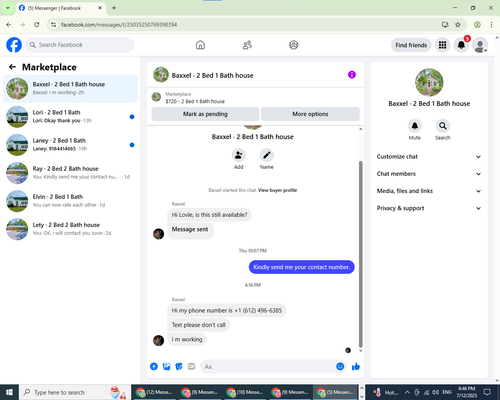Open the emoji picker smiley

click(340, 367)
